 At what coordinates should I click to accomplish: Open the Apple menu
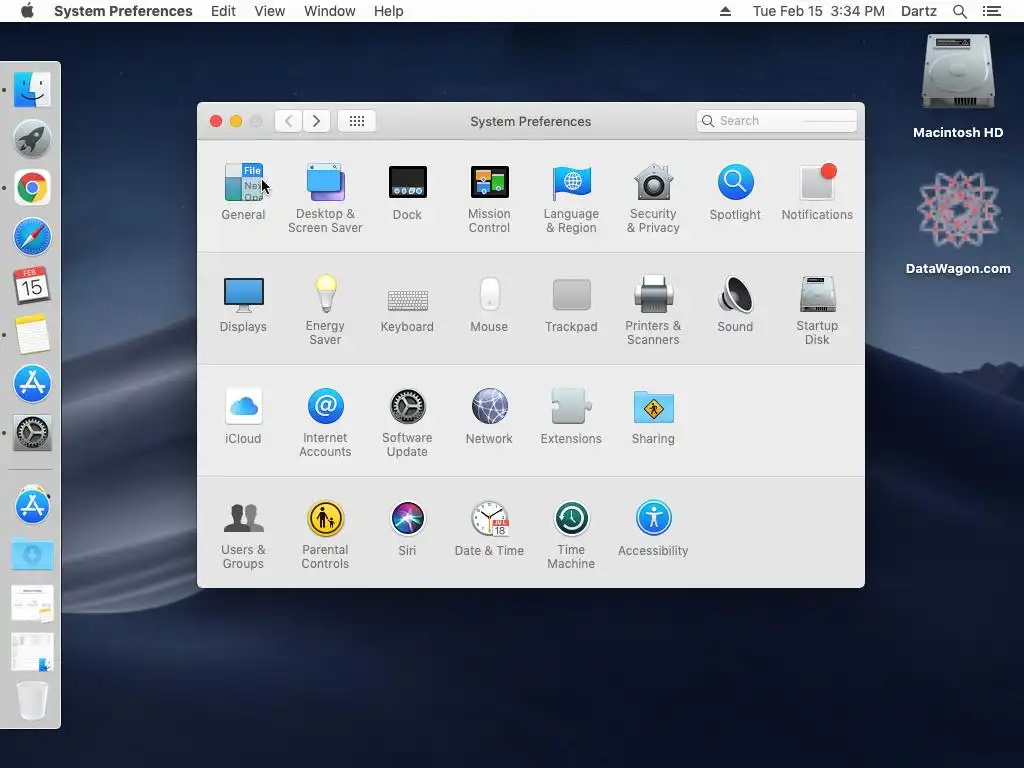(x=27, y=11)
